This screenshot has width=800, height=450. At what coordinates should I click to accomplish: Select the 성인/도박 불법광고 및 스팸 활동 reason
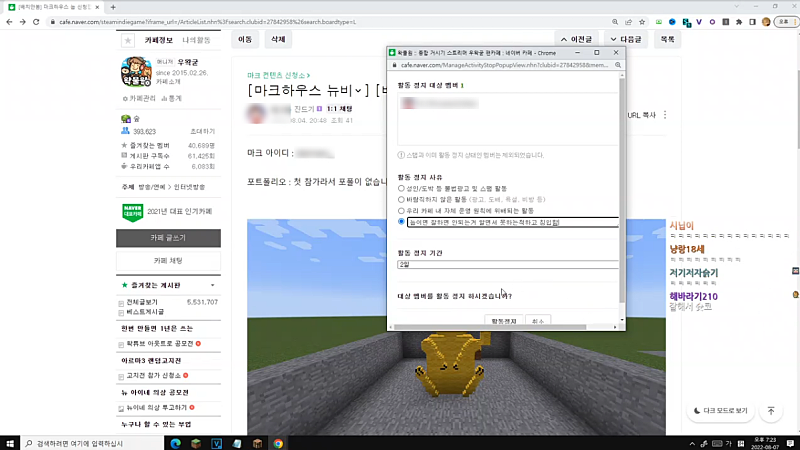401,188
